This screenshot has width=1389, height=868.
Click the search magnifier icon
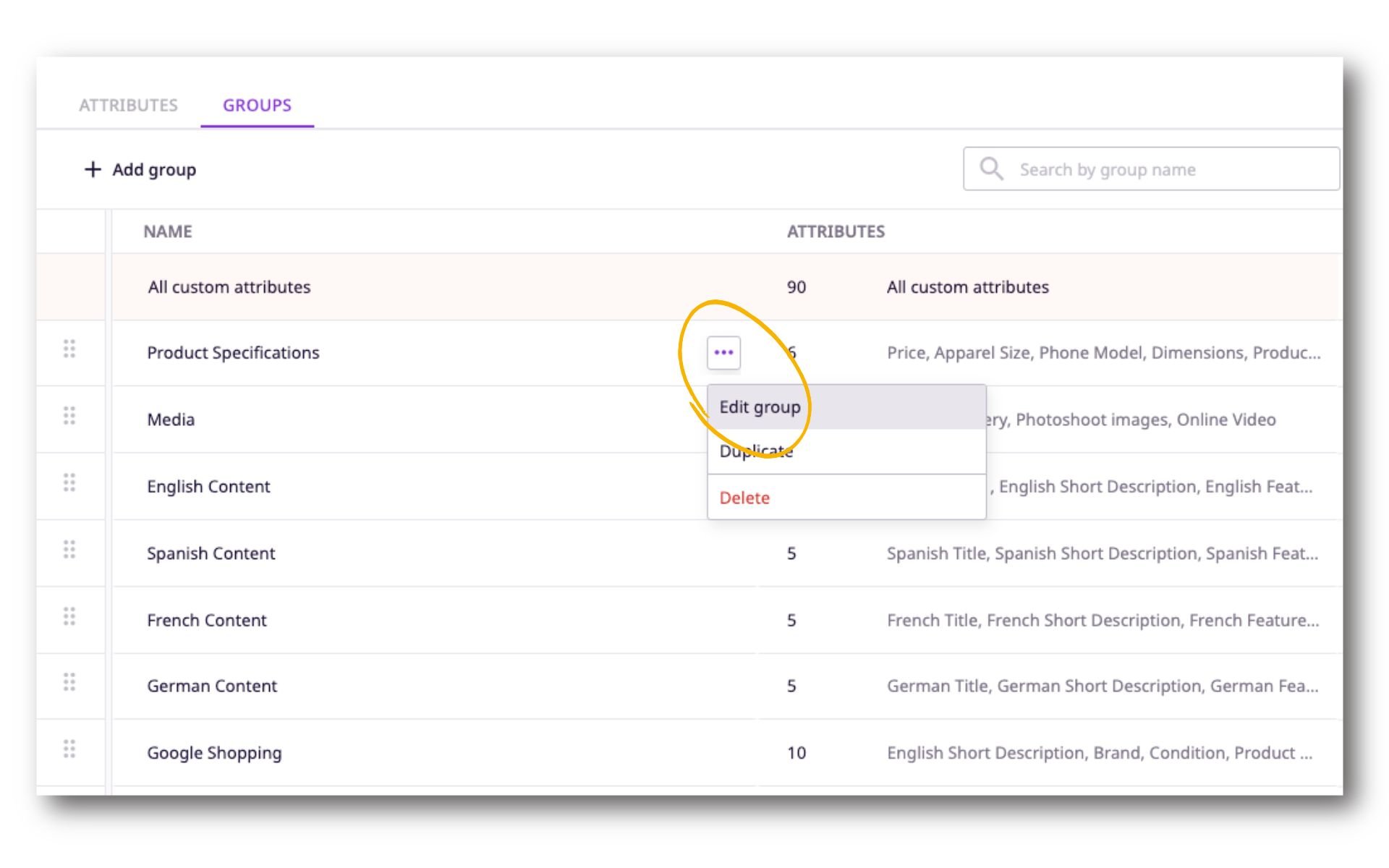click(x=990, y=168)
